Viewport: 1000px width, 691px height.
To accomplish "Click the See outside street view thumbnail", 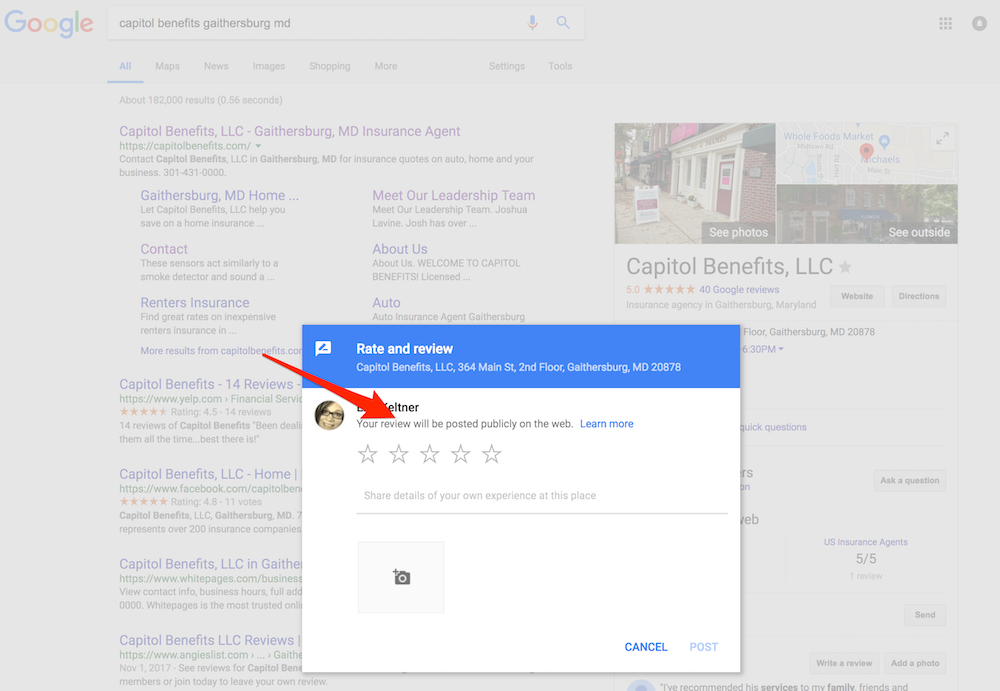I will click(x=867, y=214).
